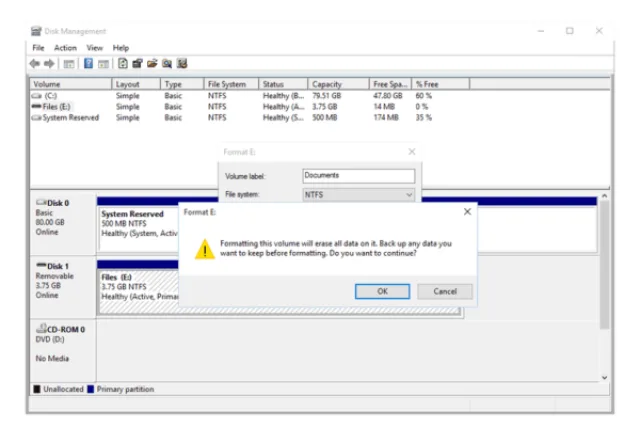This screenshot has height=427, width=640.
Task: Sort by the Volume column header
Action: click(x=71, y=84)
